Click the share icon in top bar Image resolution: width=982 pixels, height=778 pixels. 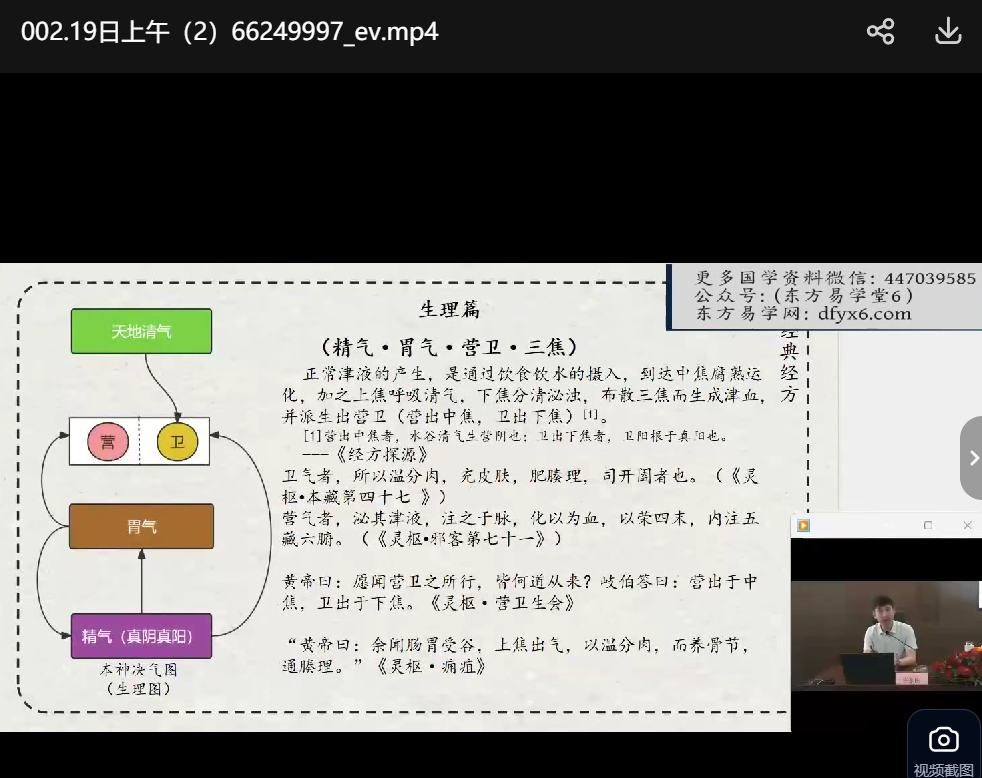pyautogui.click(x=880, y=32)
